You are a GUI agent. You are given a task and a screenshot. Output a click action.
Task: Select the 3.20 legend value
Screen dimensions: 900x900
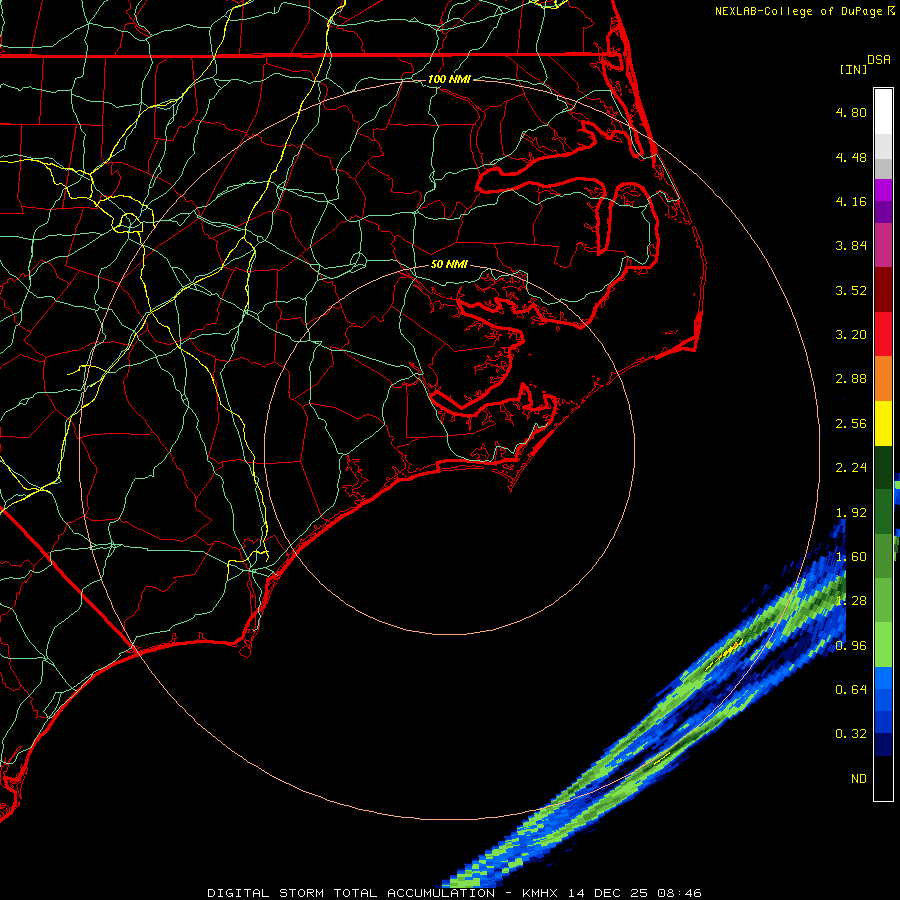tap(851, 334)
